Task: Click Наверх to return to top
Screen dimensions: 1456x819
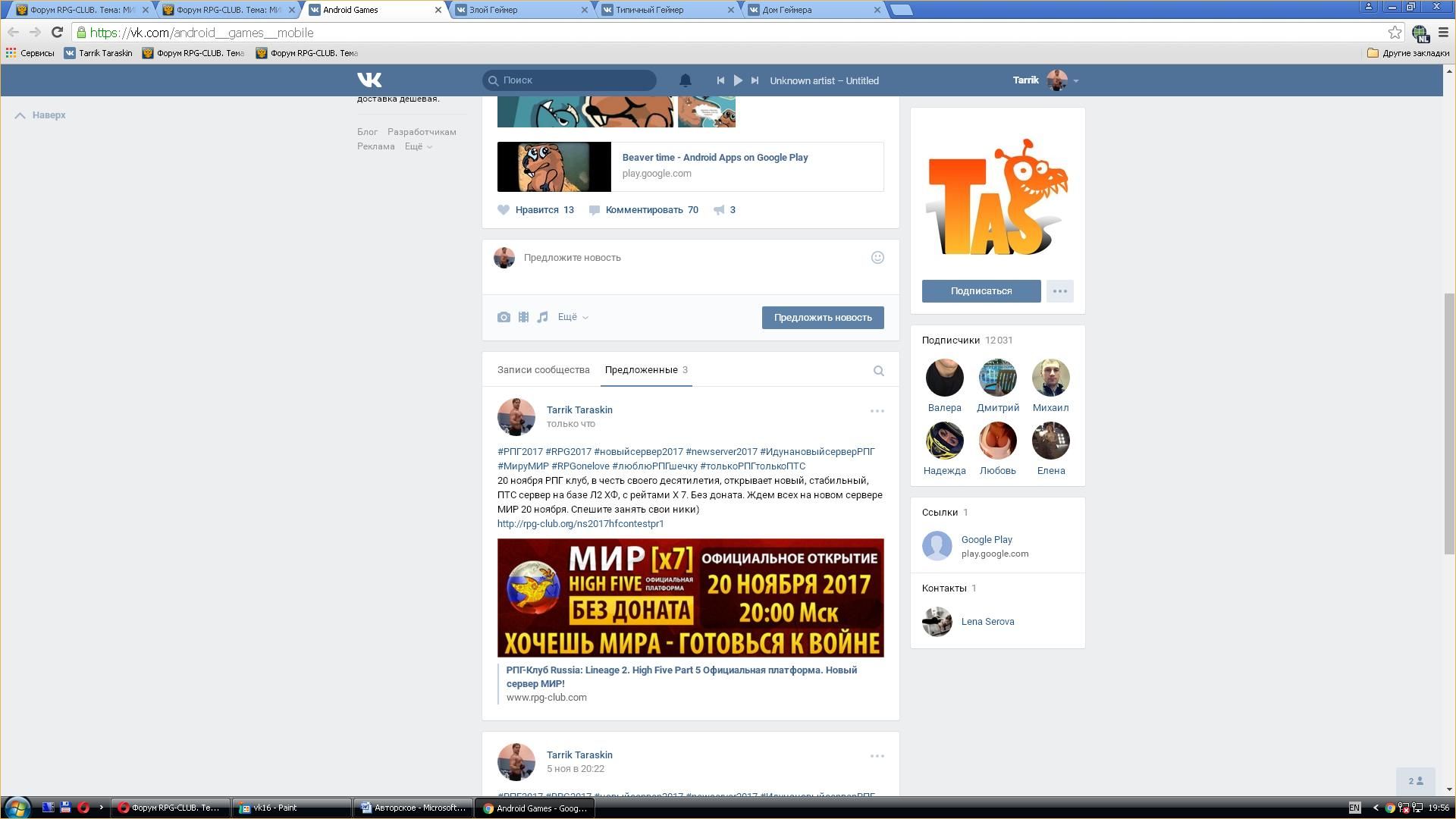Action: (41, 115)
